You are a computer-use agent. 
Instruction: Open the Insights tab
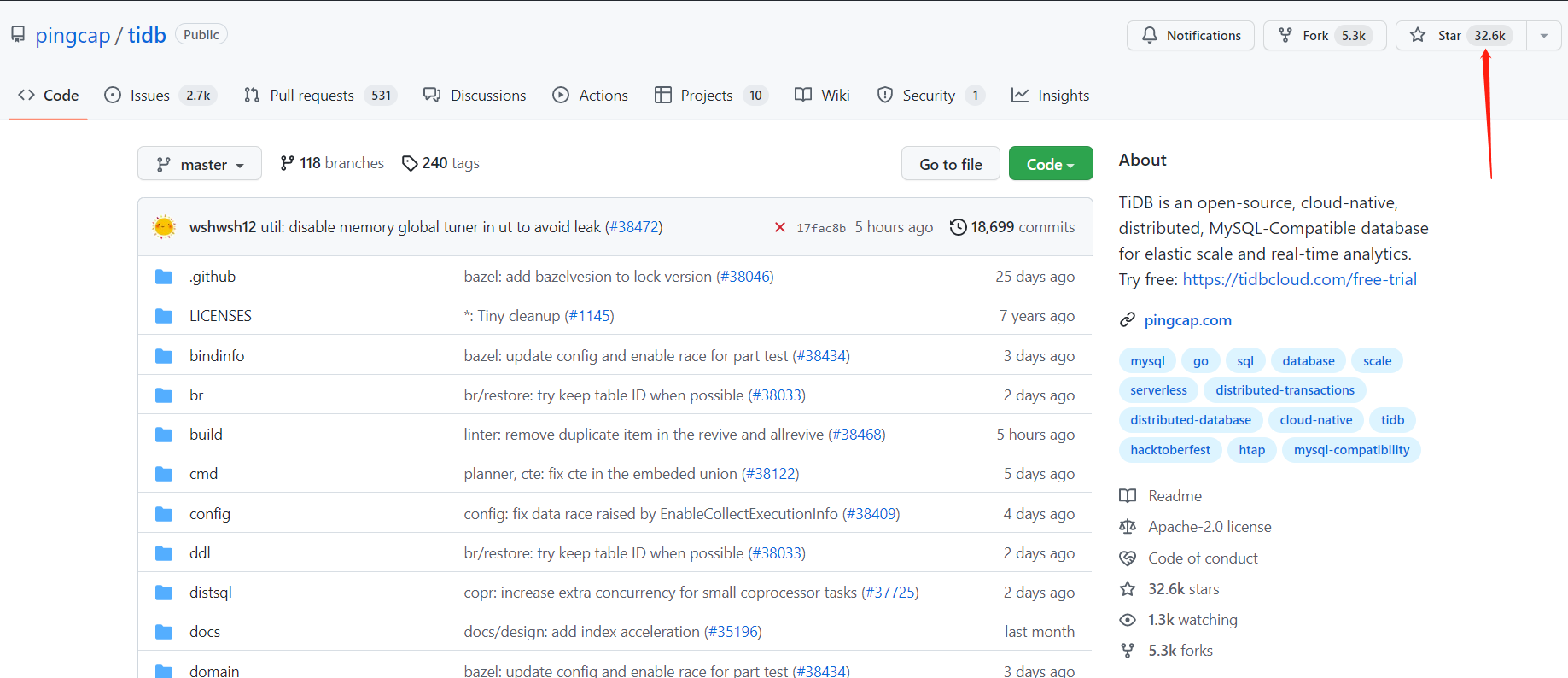click(1051, 96)
